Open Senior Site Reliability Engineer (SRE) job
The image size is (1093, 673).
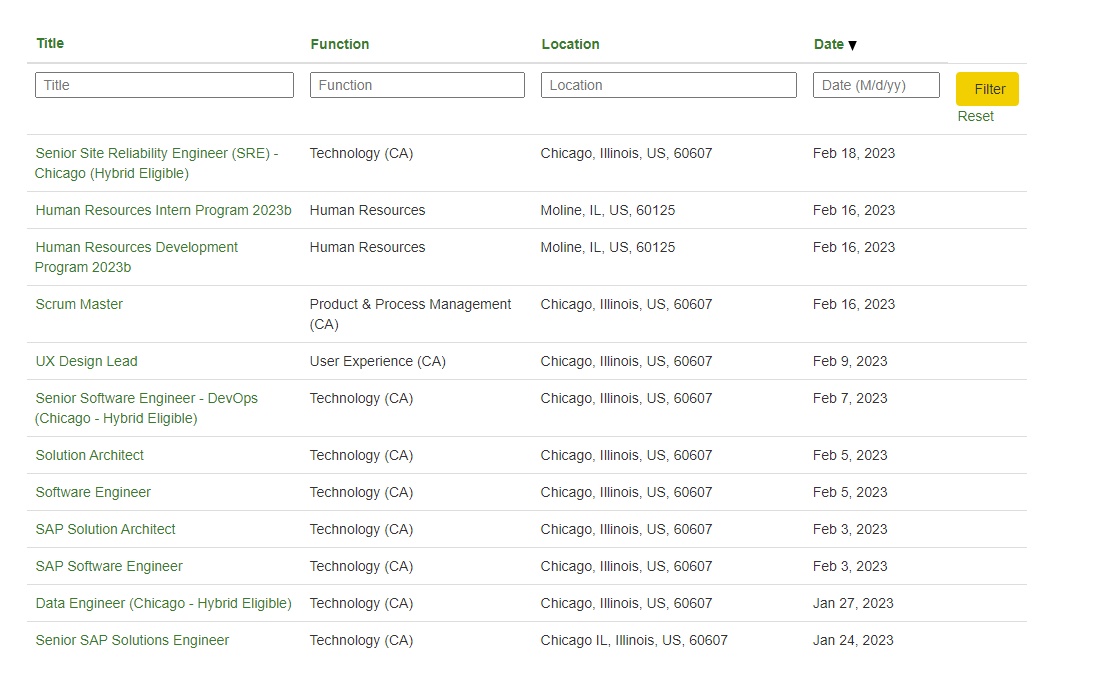point(156,163)
